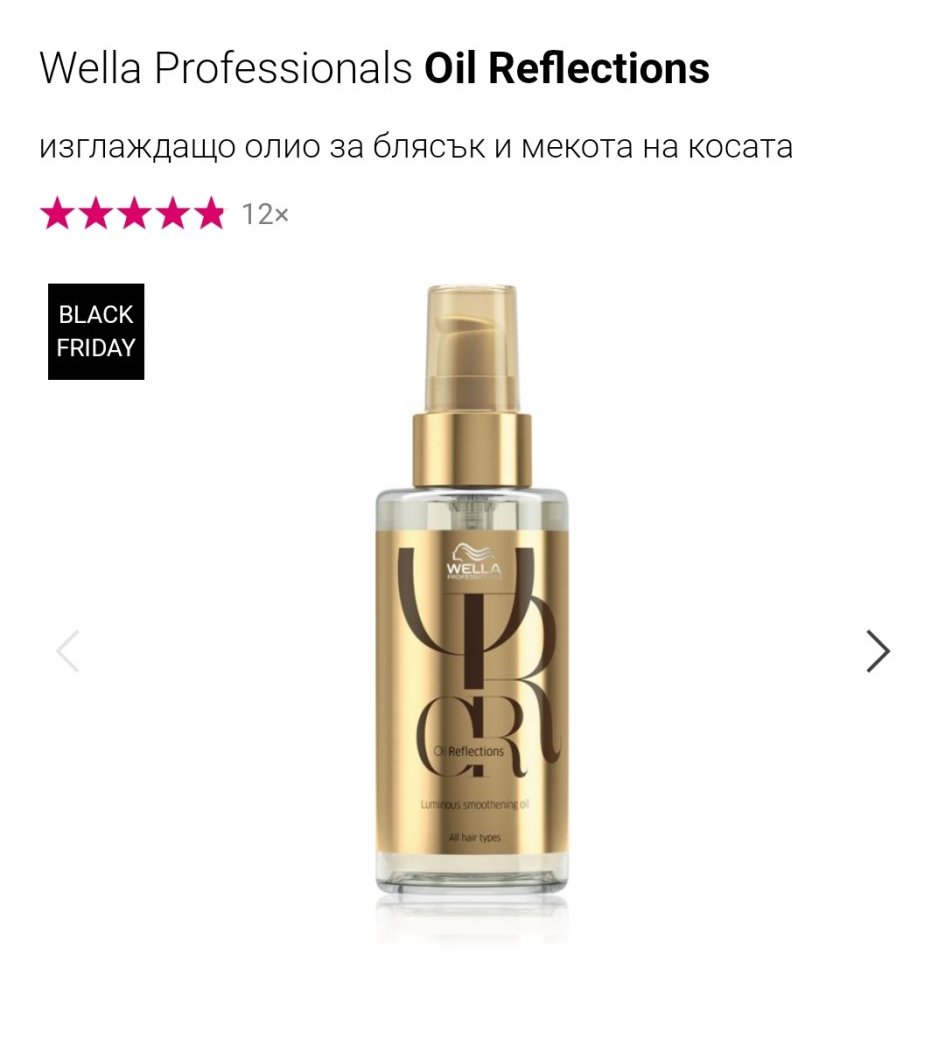Image resolution: width=945 pixels, height=1038 pixels.
Task: Click the fifth pink rating star
Action: [210, 213]
